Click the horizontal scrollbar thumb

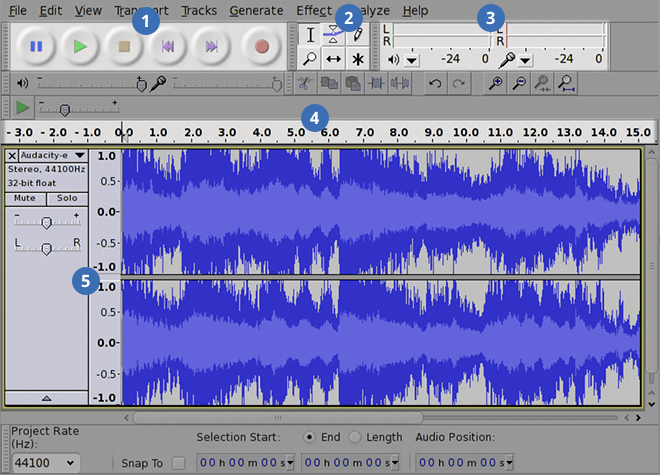click(x=278, y=418)
